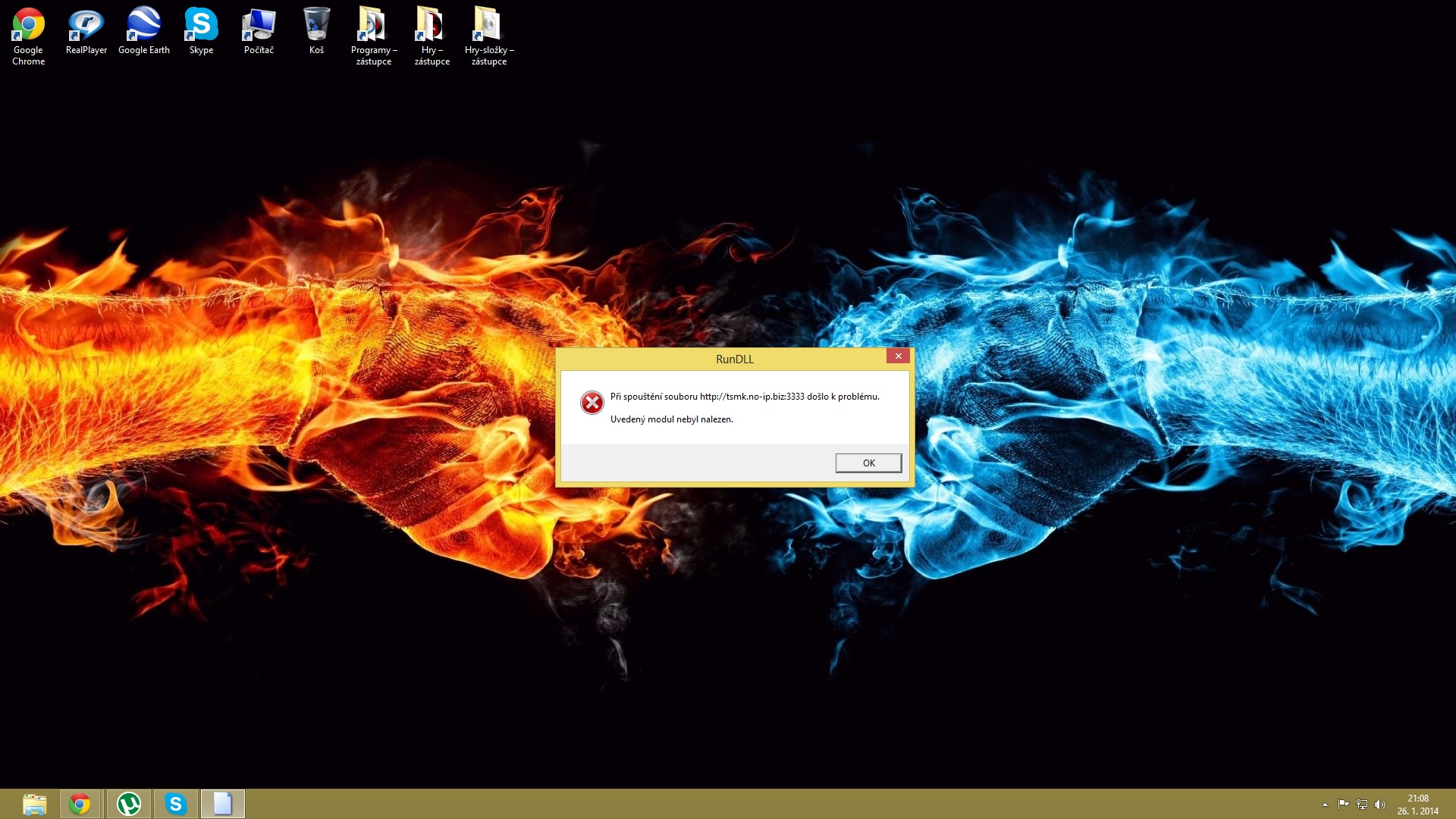1456x819 pixels.
Task: Open the Hry – zástupce folder
Action: click(431, 27)
